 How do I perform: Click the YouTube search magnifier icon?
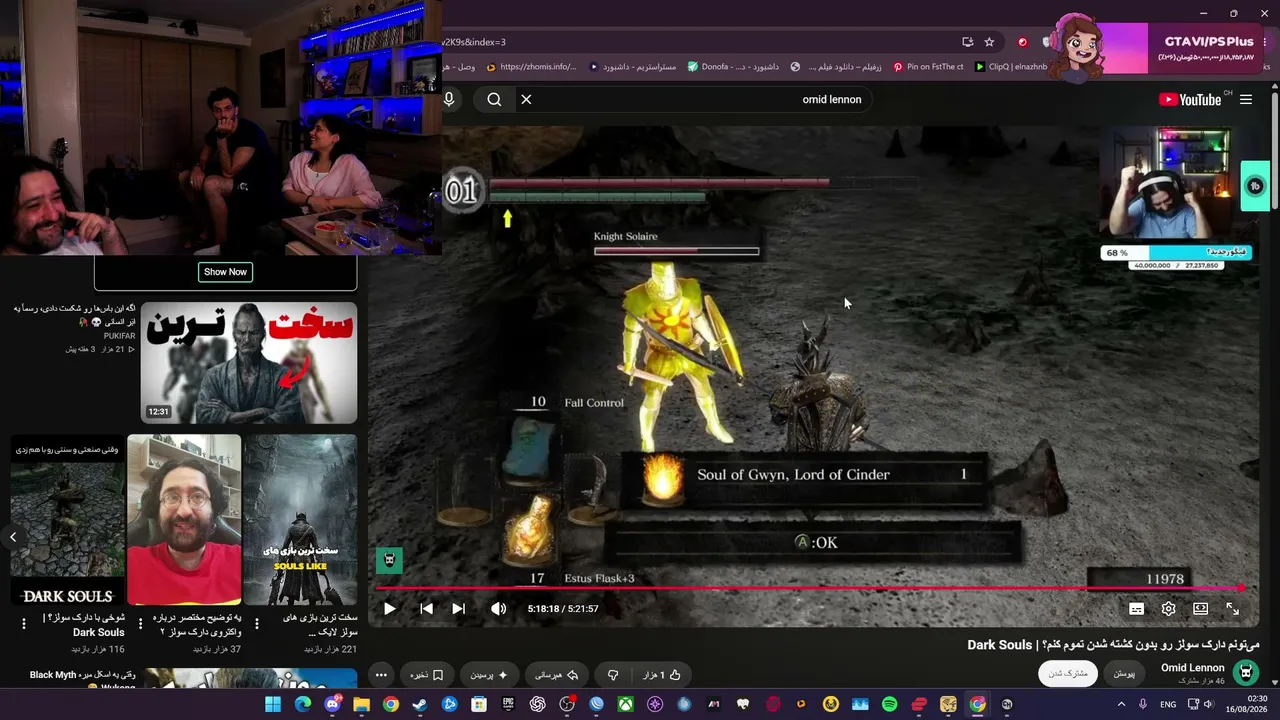[x=494, y=99]
